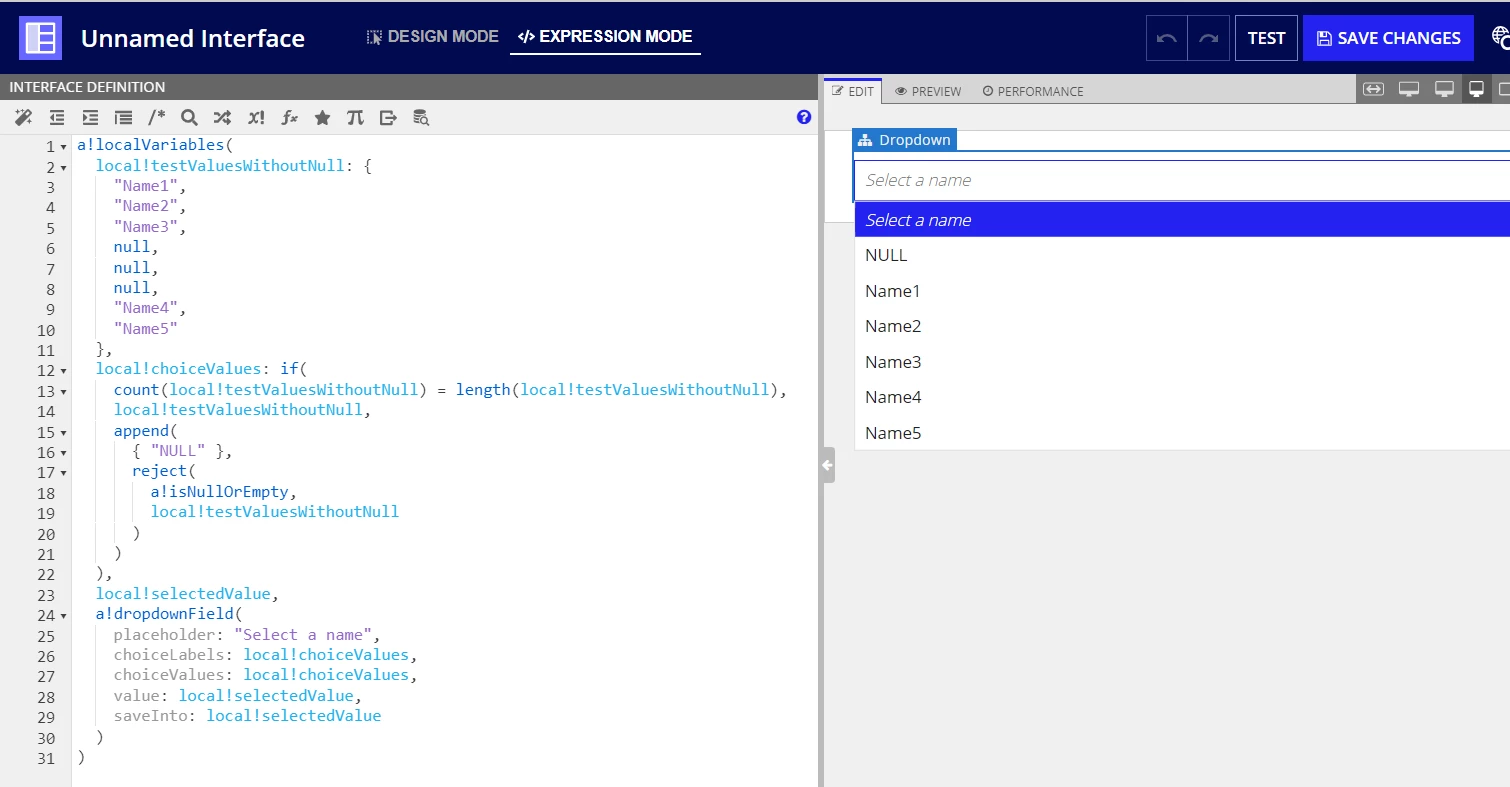Click the fx functions toolbar icon
Screen dimensions: 1510x787
pos(289,118)
